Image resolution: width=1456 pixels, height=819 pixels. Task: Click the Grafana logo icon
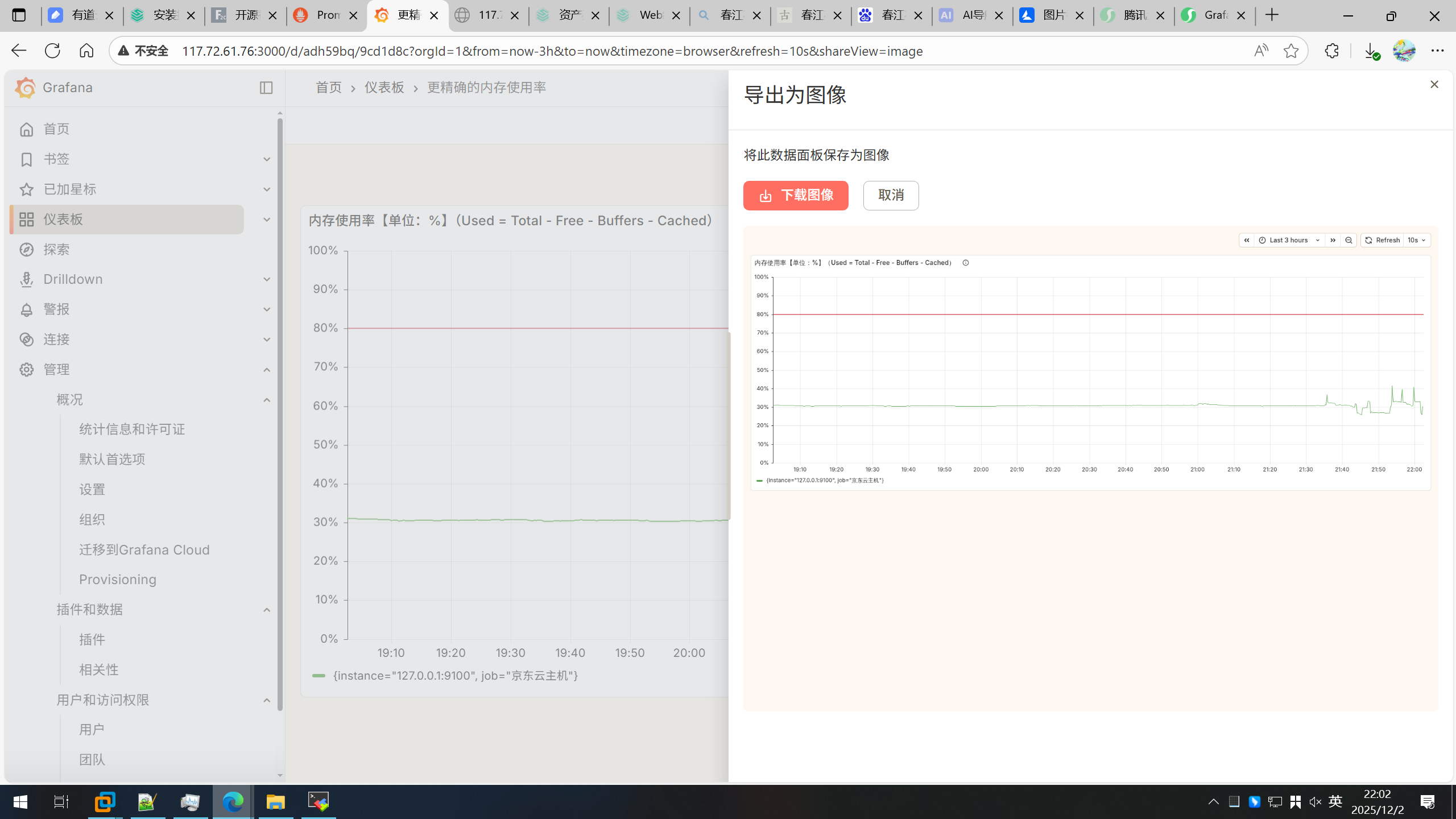pos(26,88)
